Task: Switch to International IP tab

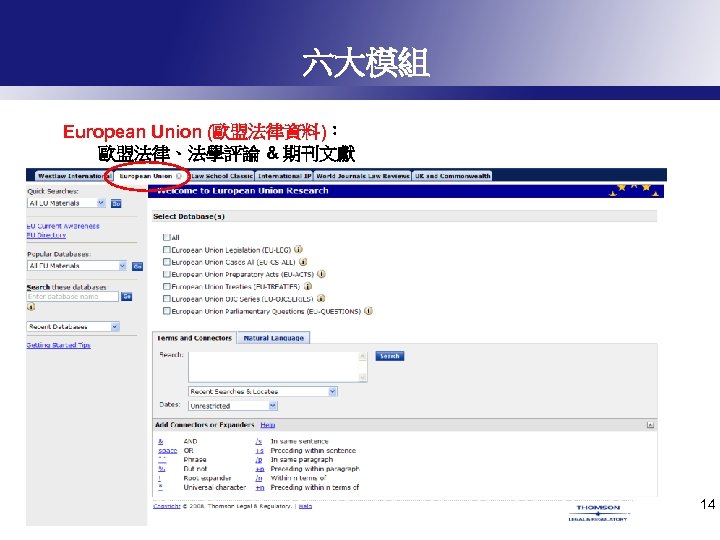Action: click(x=284, y=176)
